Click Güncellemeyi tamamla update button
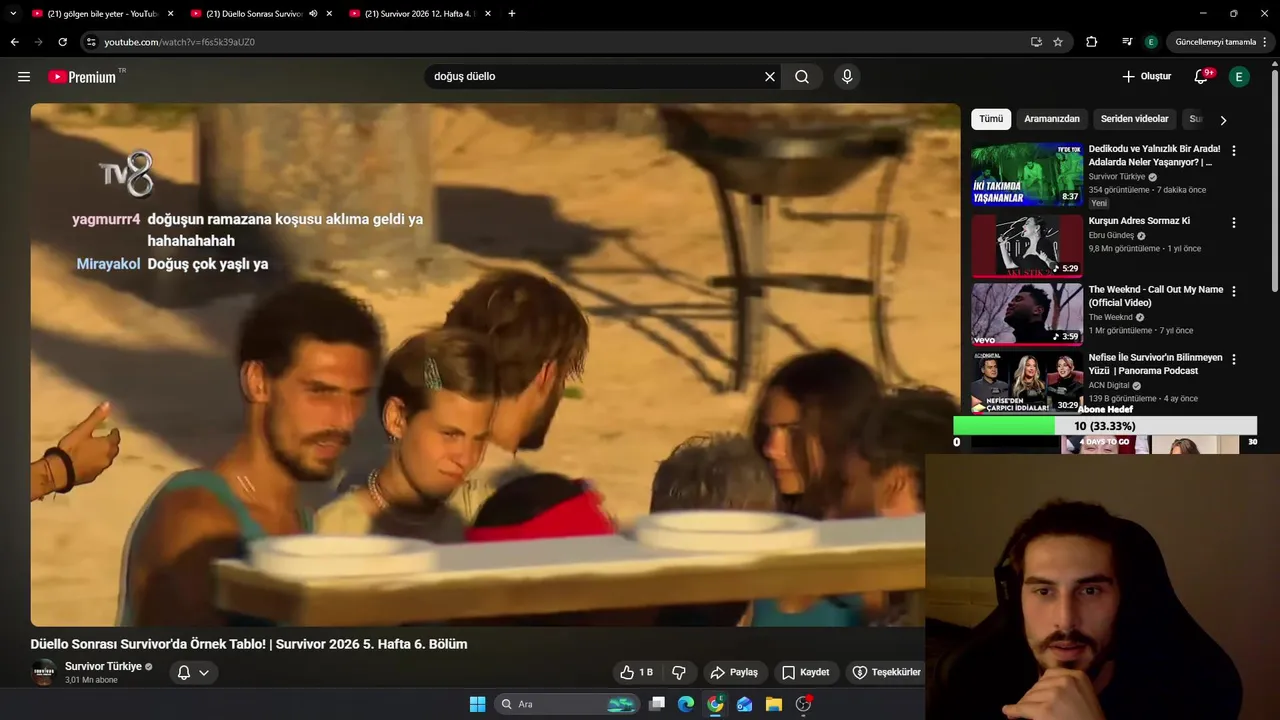Screen dimensions: 1280x720 1215,42
